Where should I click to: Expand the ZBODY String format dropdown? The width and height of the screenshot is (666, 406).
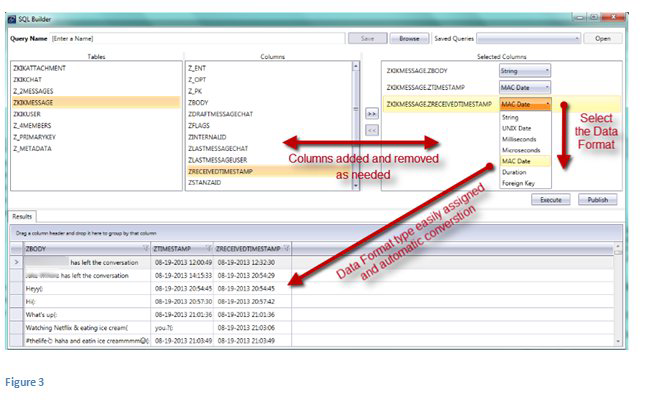tap(546, 71)
